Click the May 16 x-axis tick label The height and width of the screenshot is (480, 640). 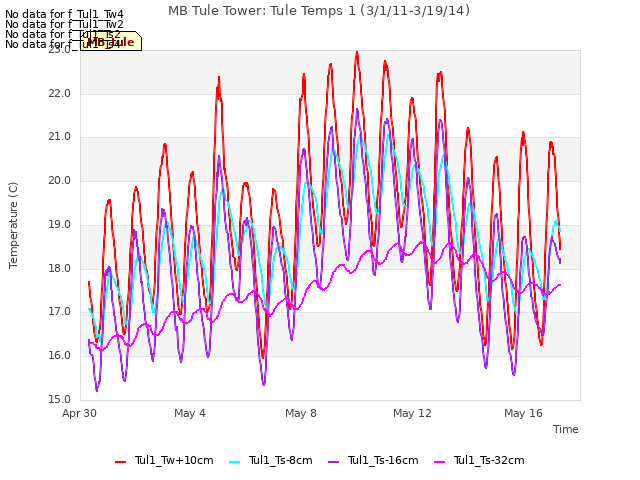(523, 413)
